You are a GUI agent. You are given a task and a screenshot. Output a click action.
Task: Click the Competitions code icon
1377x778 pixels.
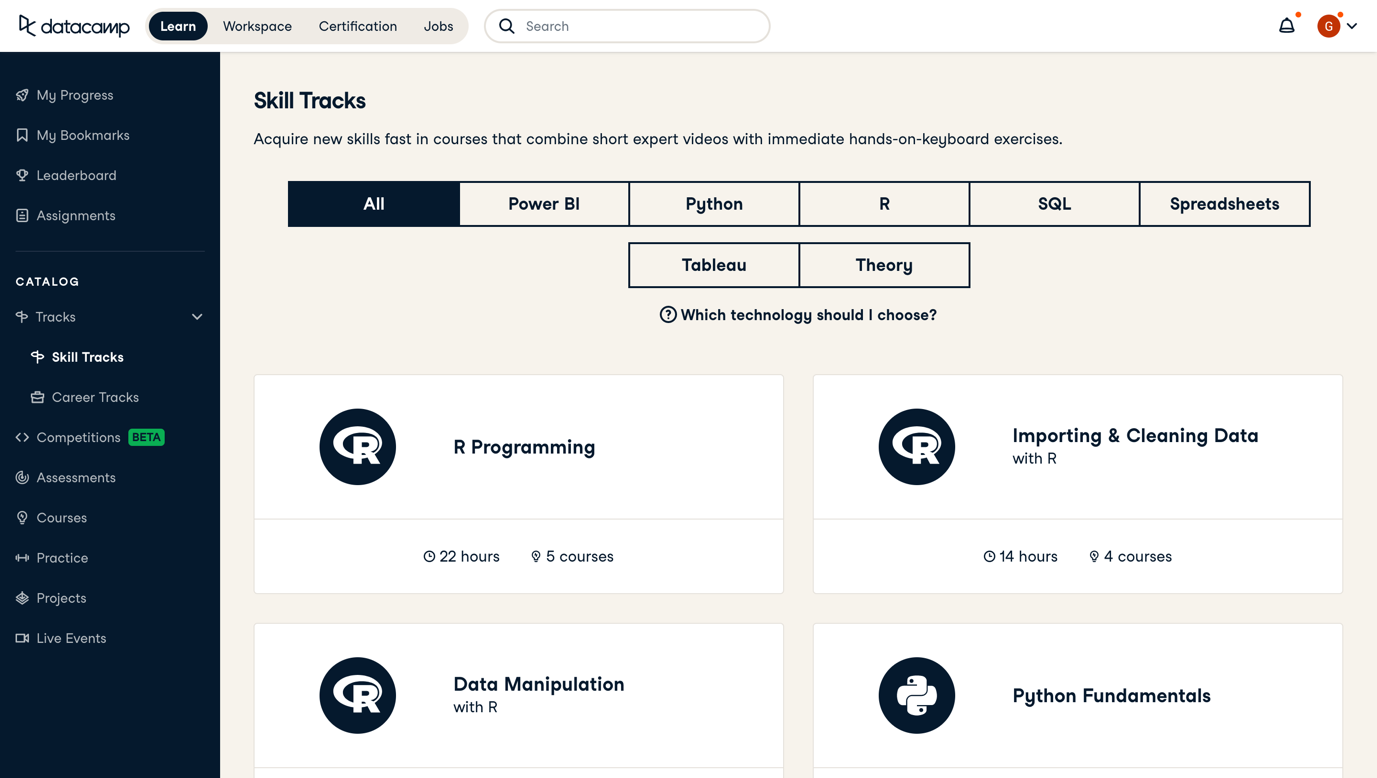point(22,437)
